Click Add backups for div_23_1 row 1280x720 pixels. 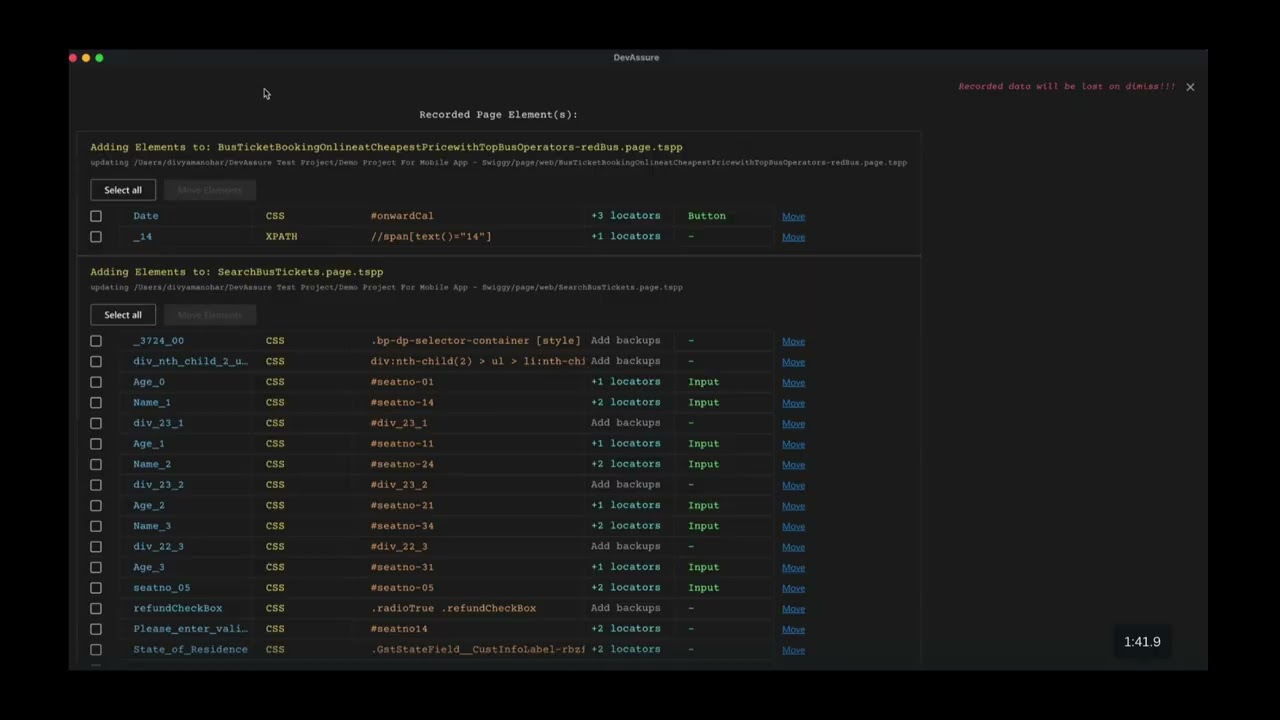tap(625, 422)
